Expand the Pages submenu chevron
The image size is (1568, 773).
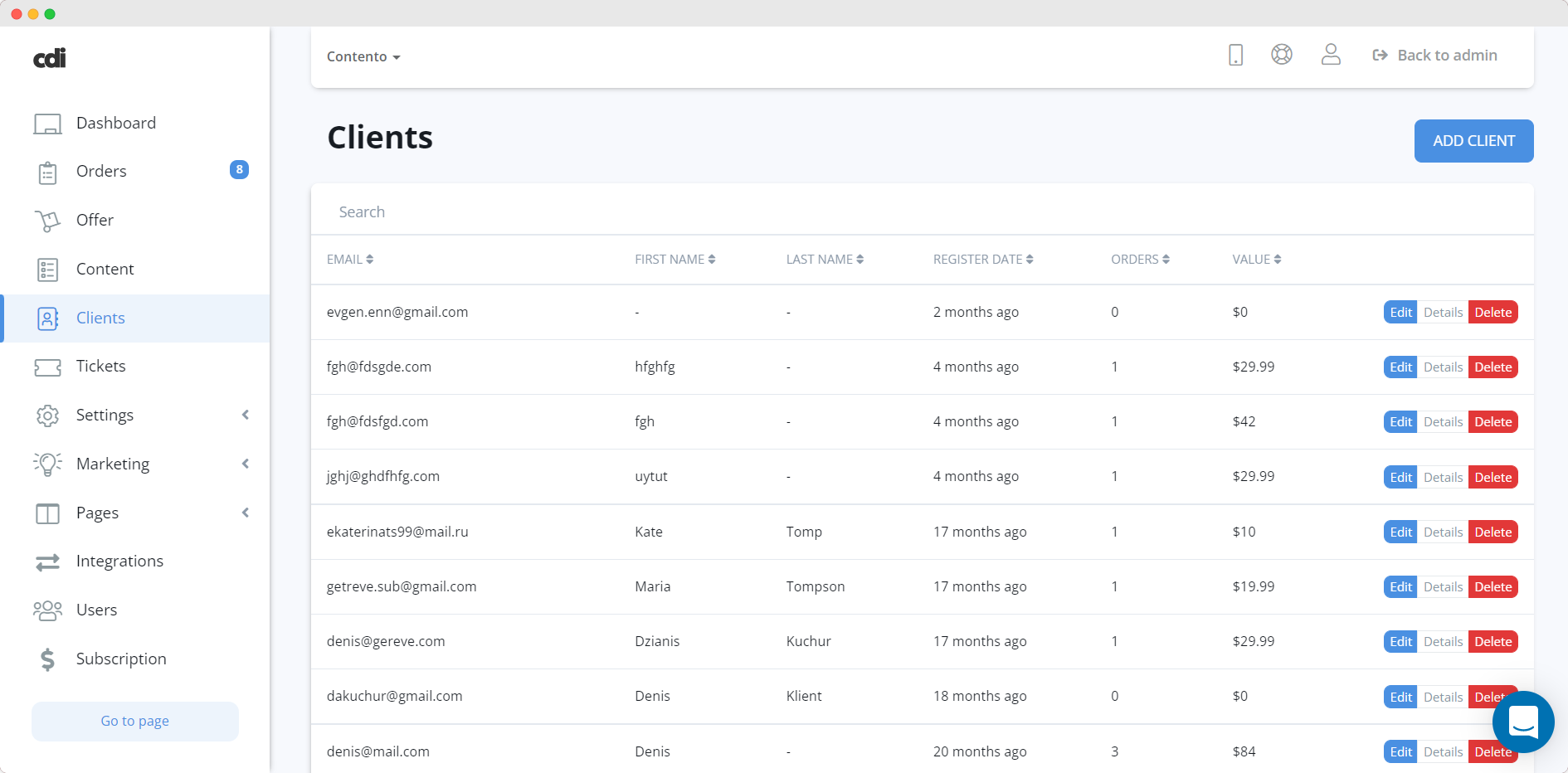point(246,513)
